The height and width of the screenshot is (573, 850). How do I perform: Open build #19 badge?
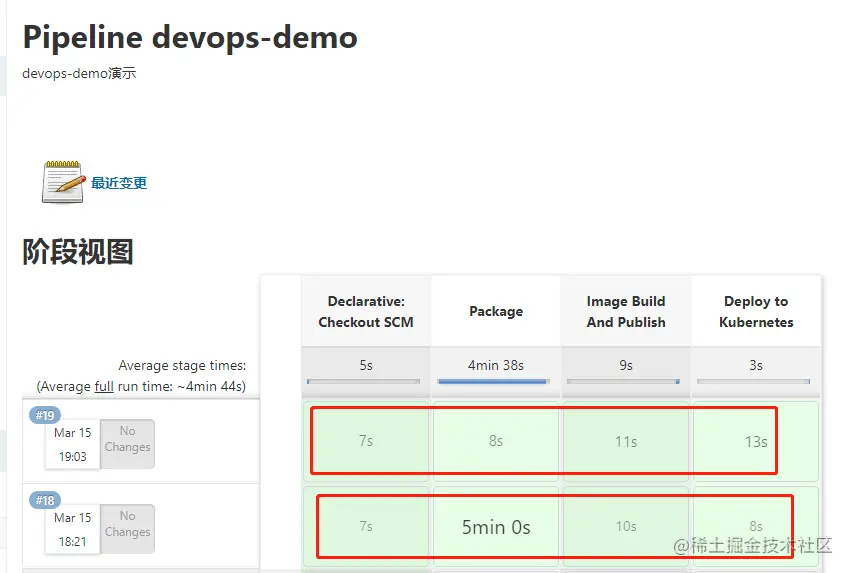(x=45, y=415)
